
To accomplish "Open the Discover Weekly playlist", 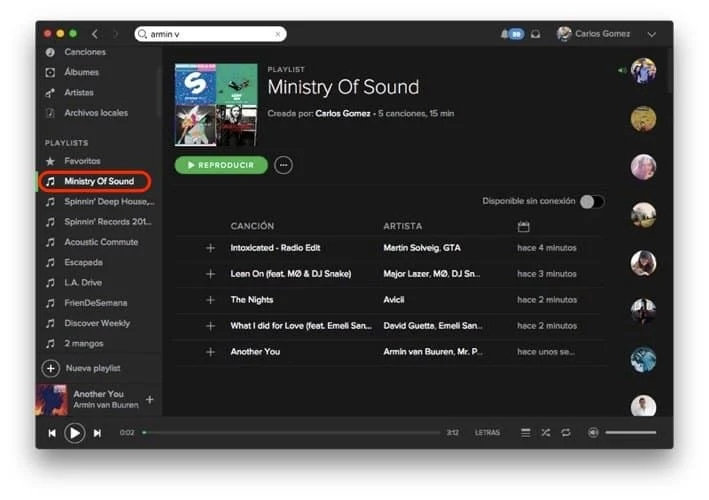I will pyautogui.click(x=97, y=323).
